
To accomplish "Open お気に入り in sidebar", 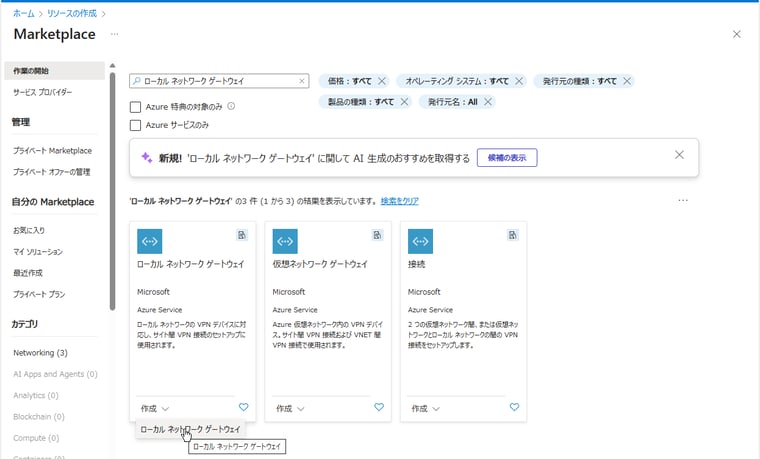I will pos(29,230).
